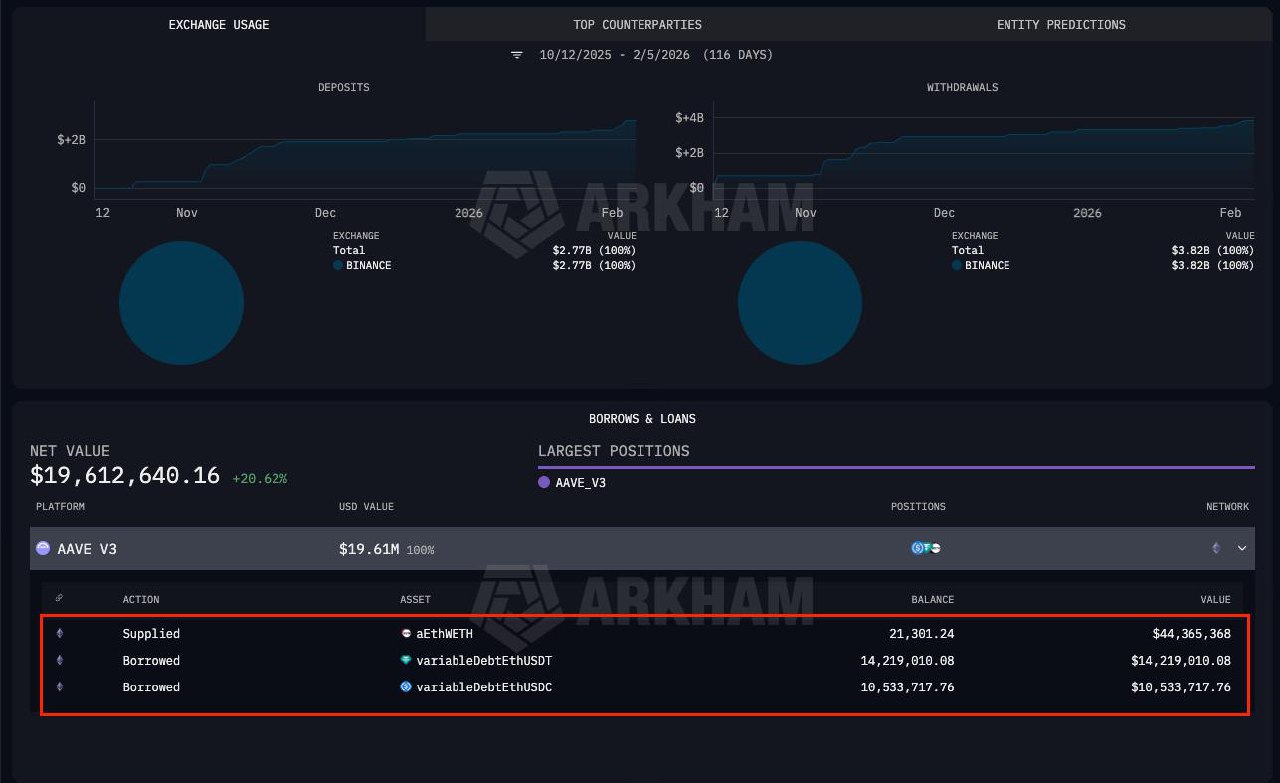
Task: Collapse the AAVE V3 row with its chevron
Action: [1242, 548]
